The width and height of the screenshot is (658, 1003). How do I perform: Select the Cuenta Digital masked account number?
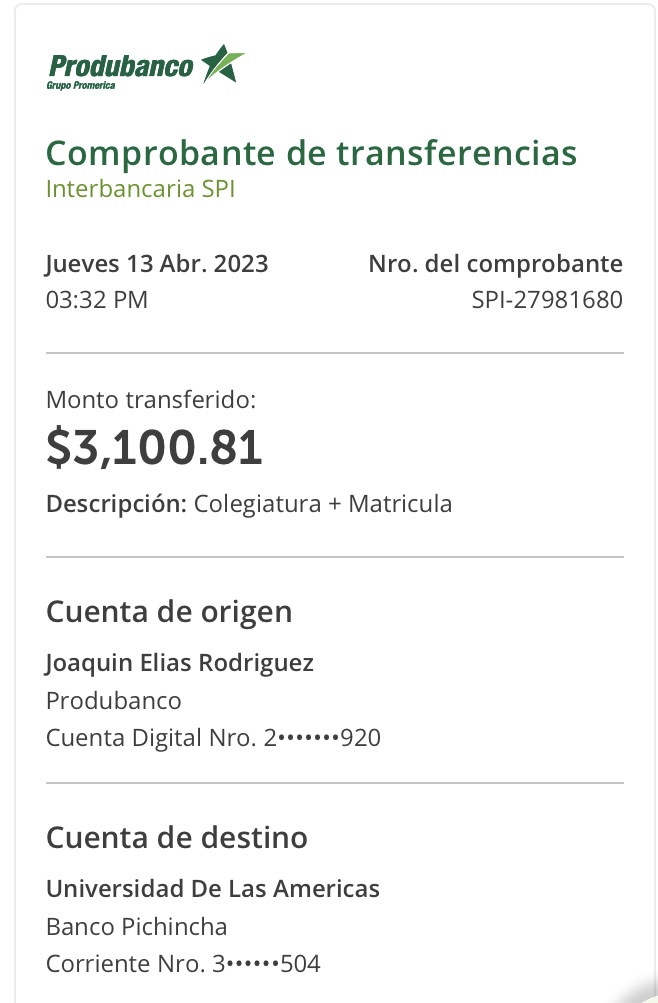click(213, 738)
